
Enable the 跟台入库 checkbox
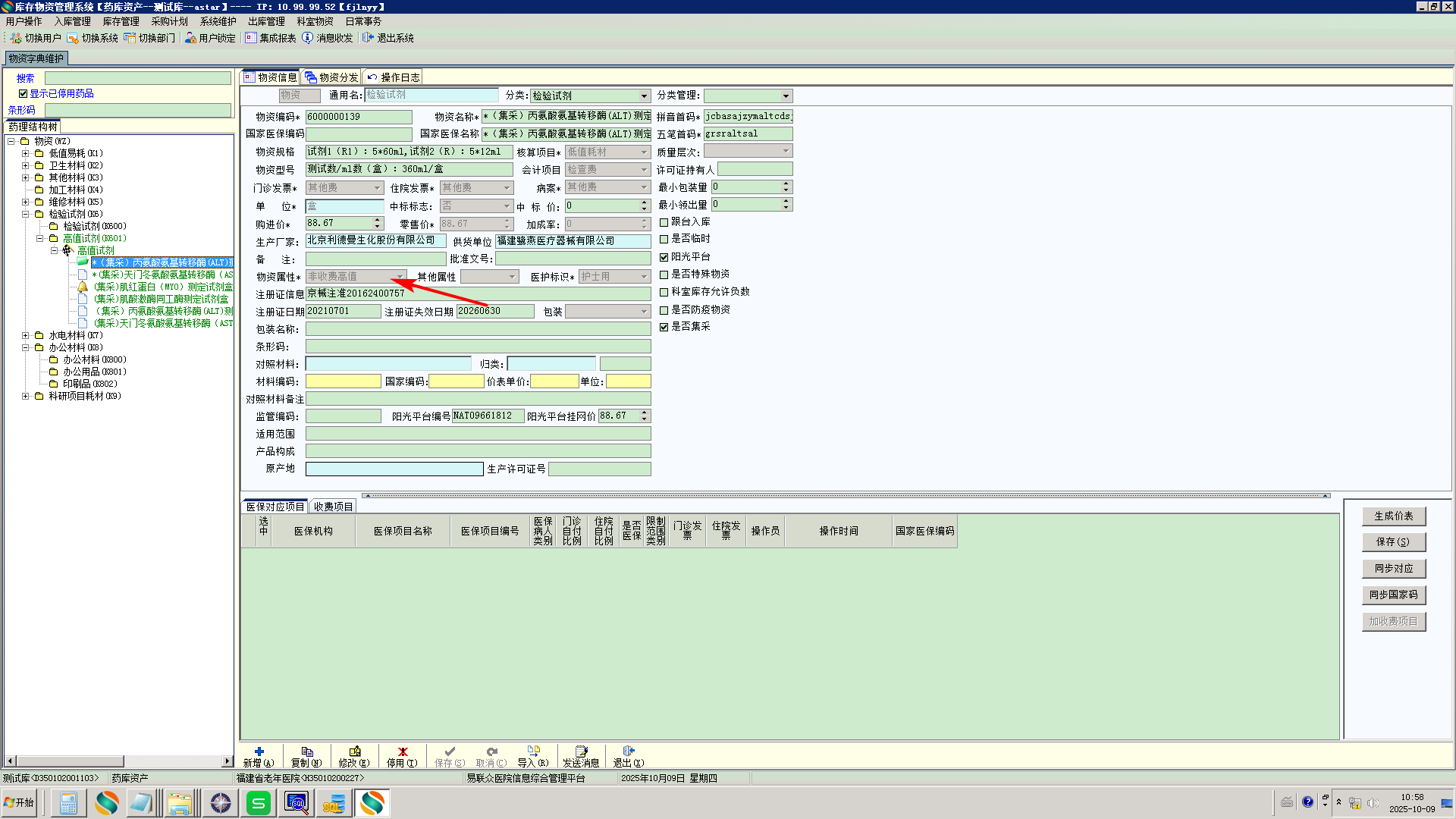[664, 222]
